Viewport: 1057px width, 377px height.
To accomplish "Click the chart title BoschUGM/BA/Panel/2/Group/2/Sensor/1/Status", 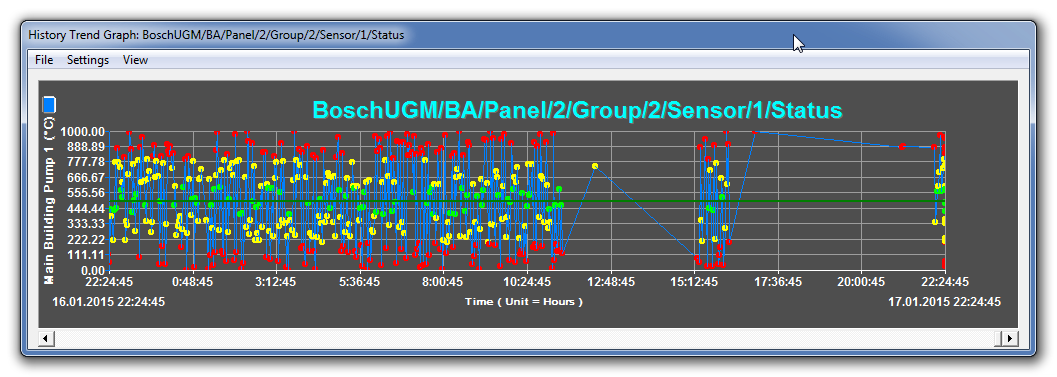I will pos(578,110).
